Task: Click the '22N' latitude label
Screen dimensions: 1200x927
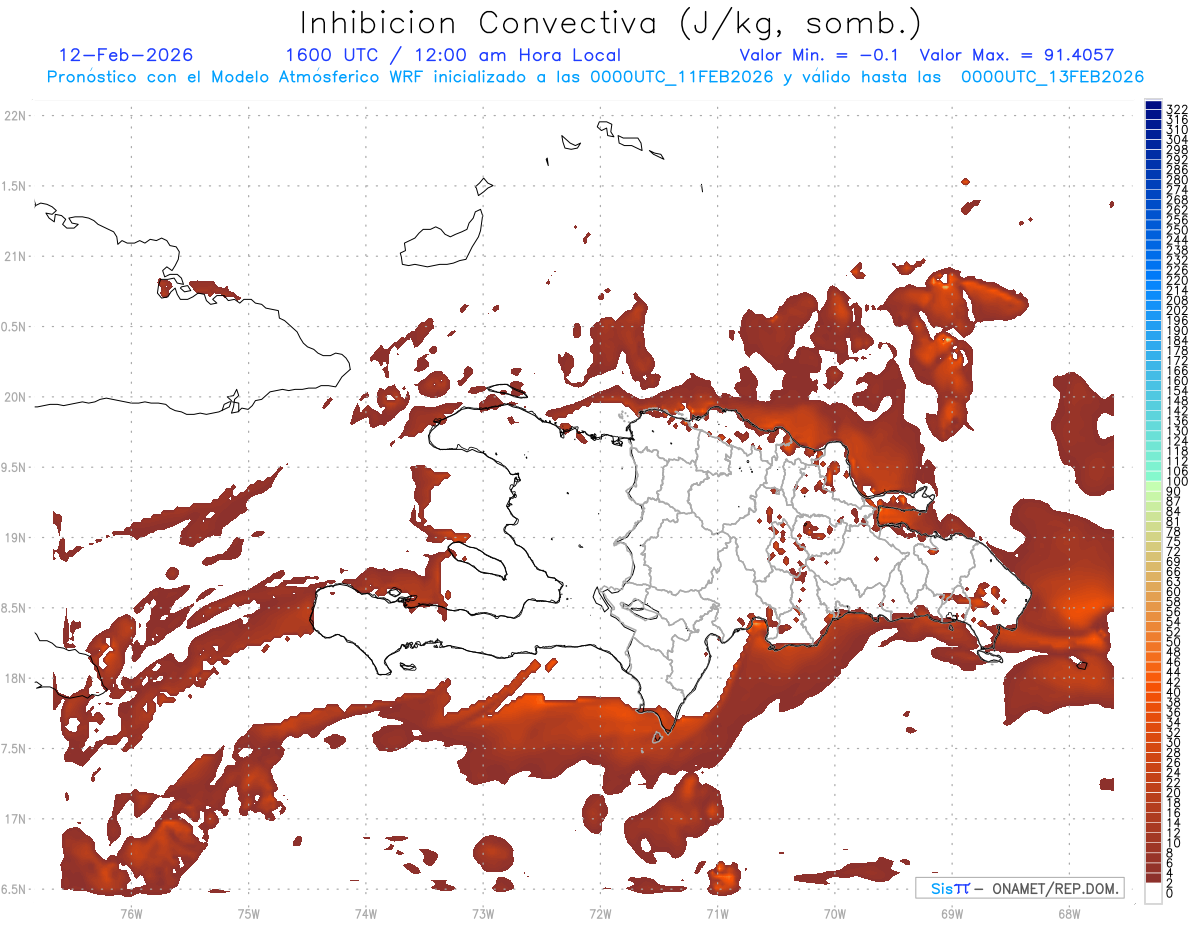Action: pos(15,116)
